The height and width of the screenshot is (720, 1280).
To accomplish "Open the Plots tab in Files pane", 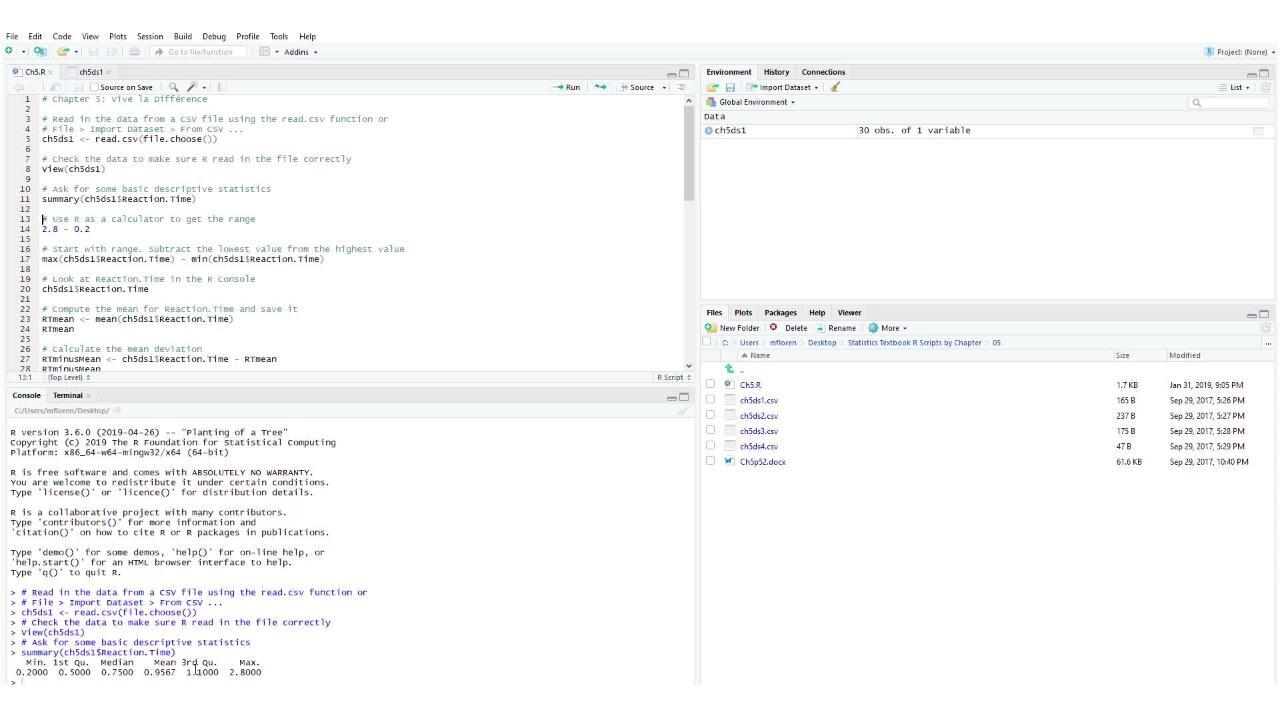I will (x=743, y=312).
